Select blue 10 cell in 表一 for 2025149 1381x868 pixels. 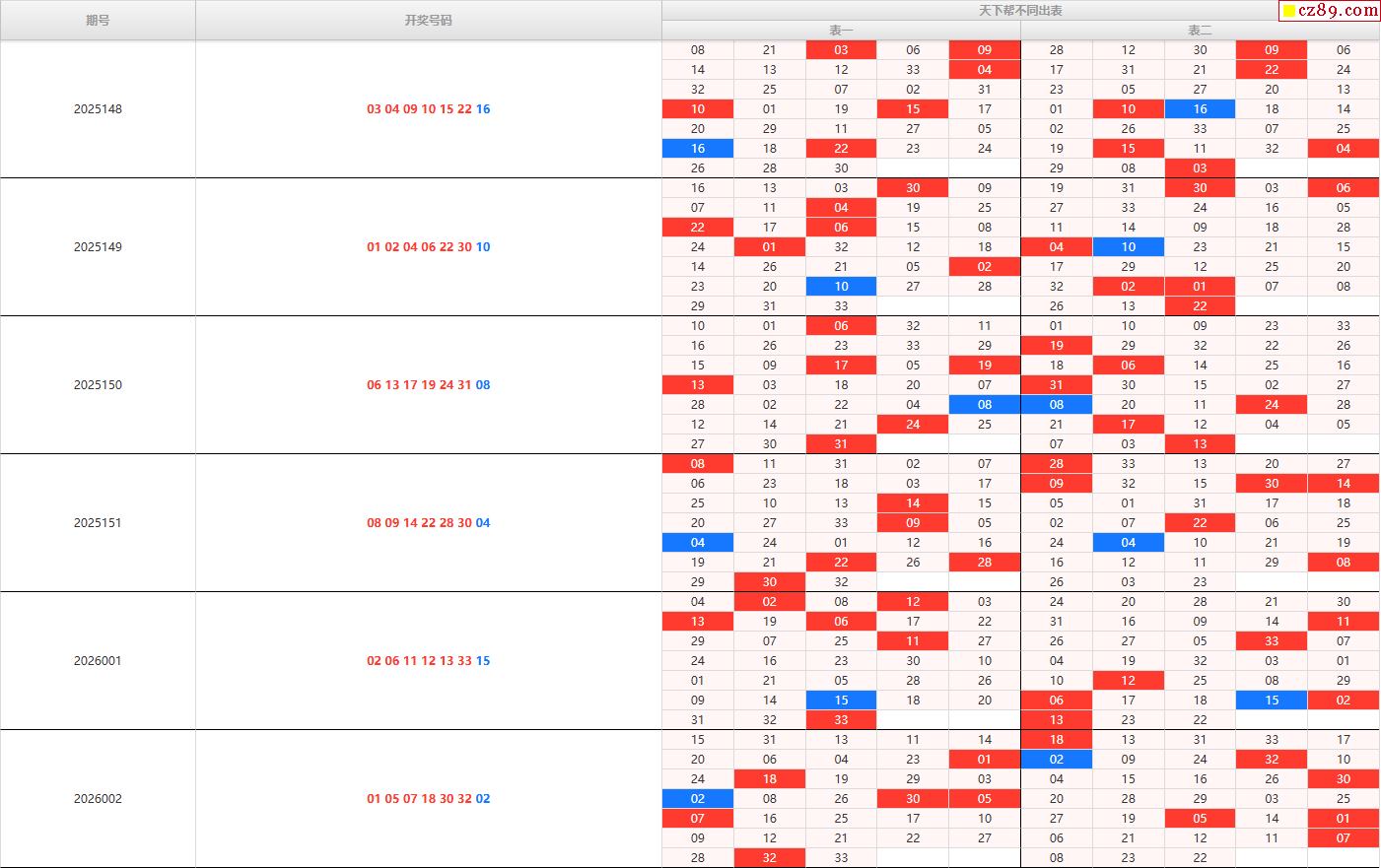(x=841, y=287)
